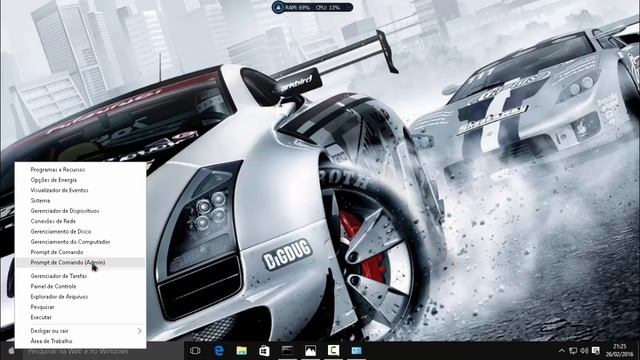Select Conexões de Rede
640x360 pixels.
point(80,221)
